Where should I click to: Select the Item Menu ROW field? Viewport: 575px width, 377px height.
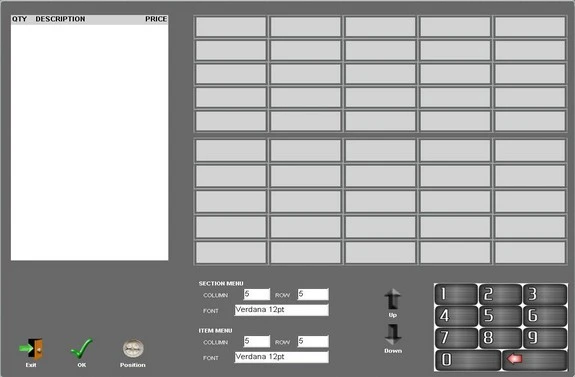click(313, 341)
